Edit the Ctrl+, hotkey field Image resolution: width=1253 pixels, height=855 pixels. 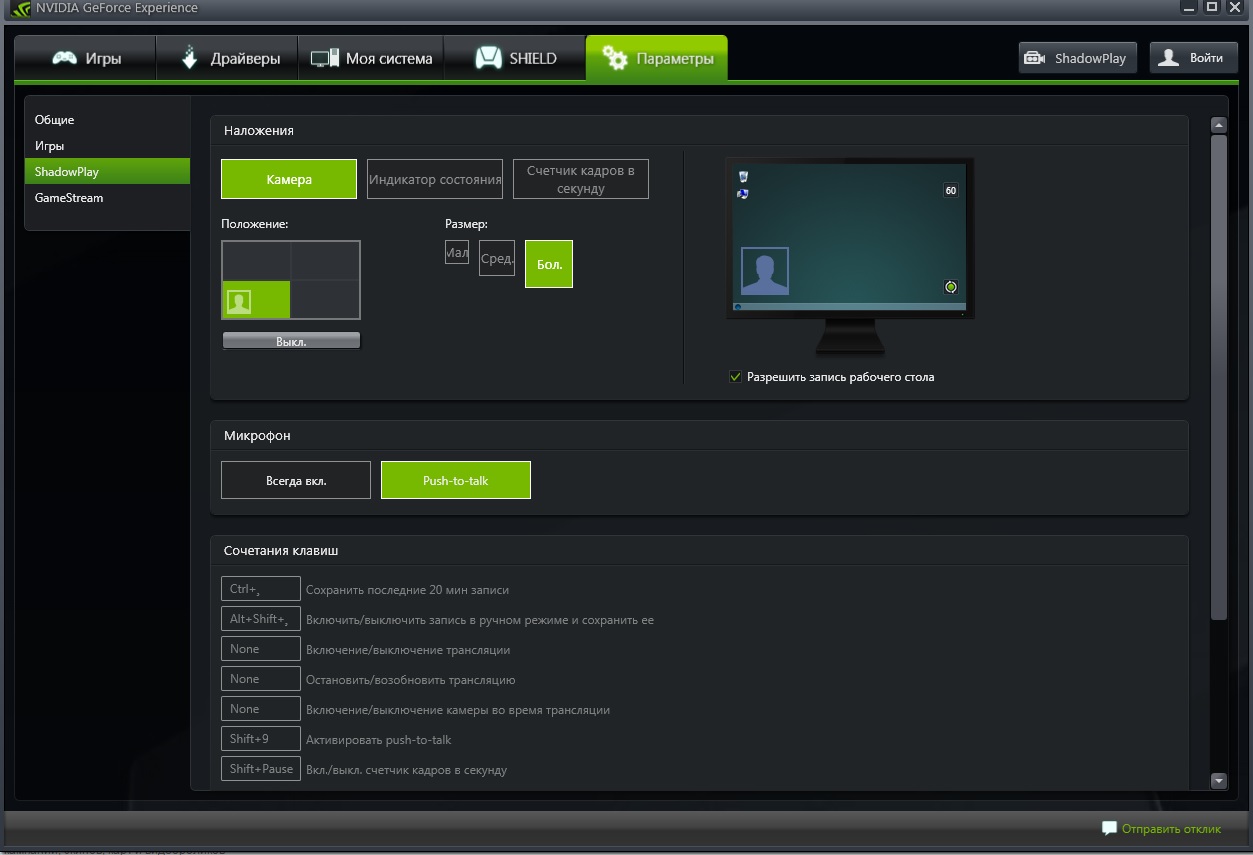(261, 589)
